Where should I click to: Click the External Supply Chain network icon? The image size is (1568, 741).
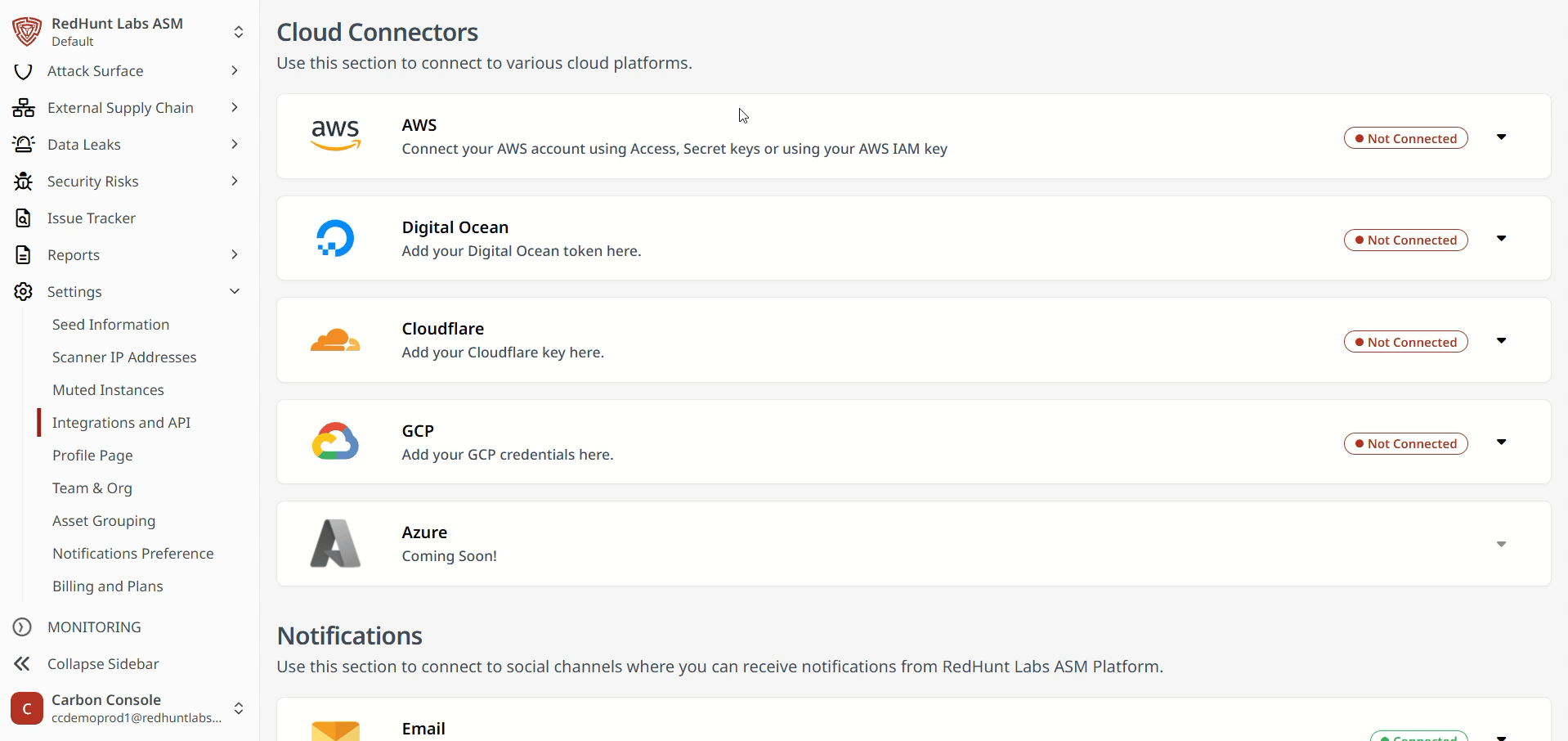click(x=24, y=108)
